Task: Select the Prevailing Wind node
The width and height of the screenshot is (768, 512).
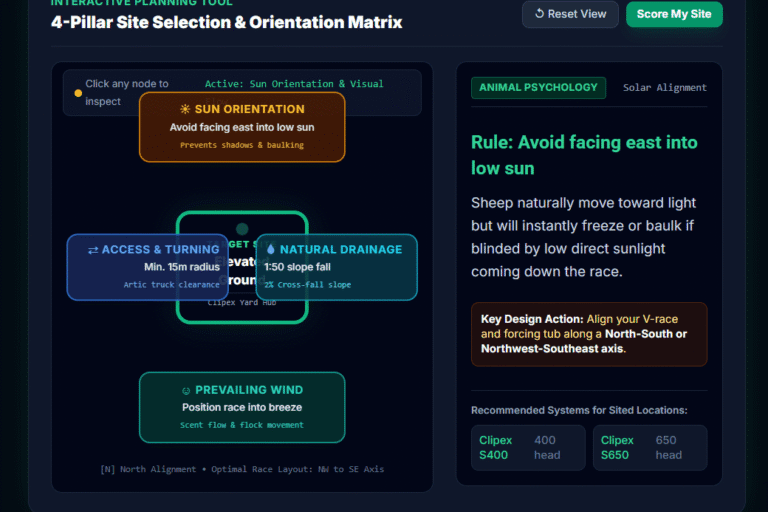Action: point(242,407)
